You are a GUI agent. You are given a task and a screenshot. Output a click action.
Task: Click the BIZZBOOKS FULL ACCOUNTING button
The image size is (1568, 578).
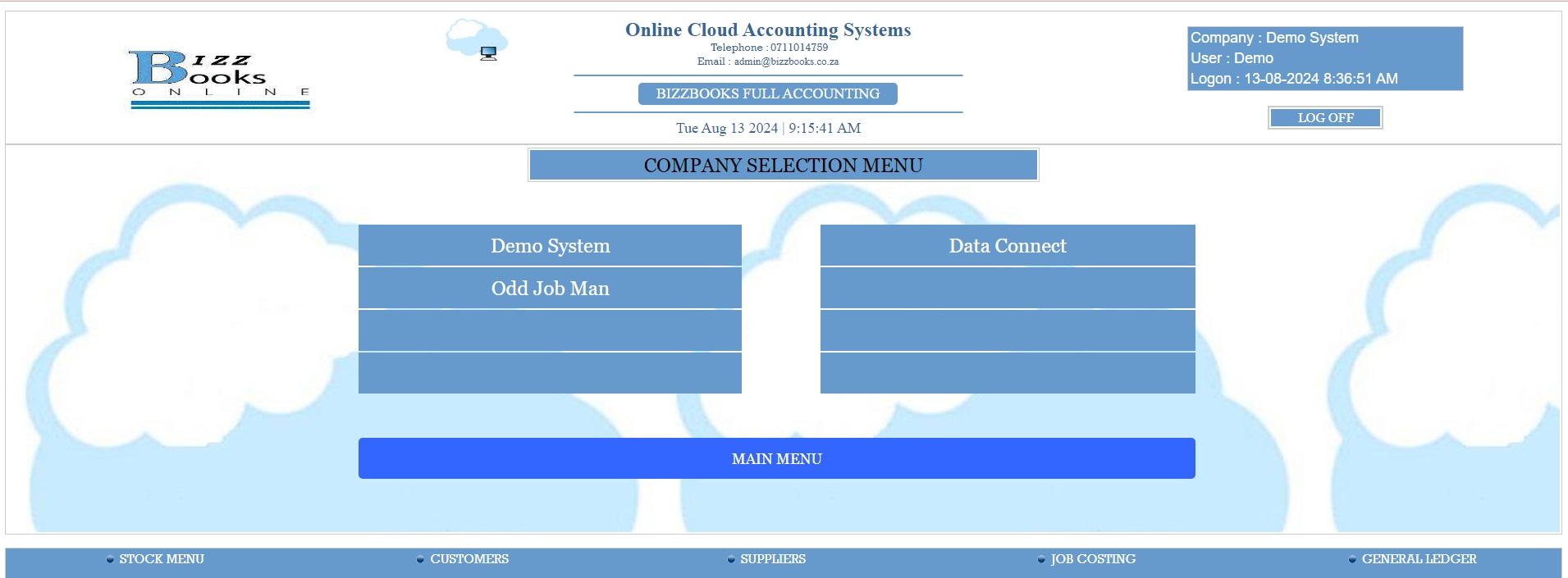coord(767,94)
